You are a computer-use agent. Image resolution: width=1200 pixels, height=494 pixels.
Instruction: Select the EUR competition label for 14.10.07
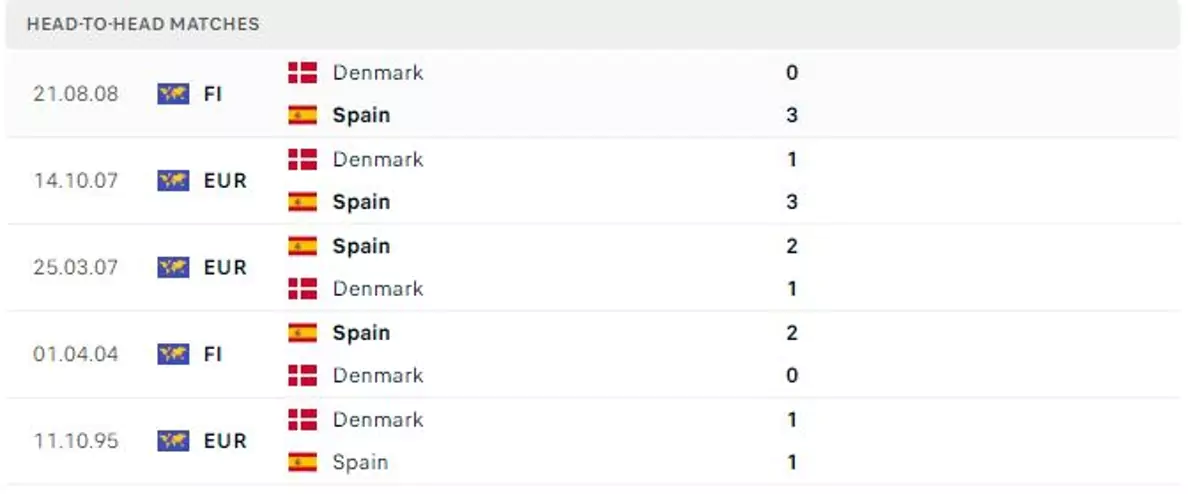pos(225,181)
